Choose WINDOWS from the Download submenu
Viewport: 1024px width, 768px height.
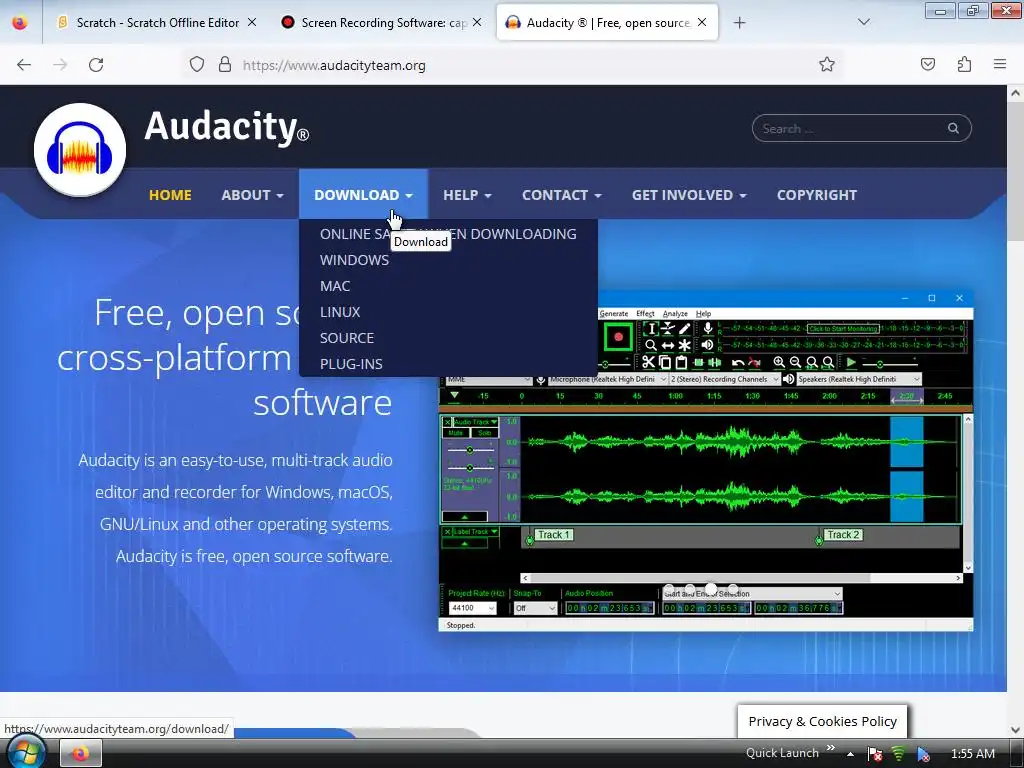[x=354, y=260]
